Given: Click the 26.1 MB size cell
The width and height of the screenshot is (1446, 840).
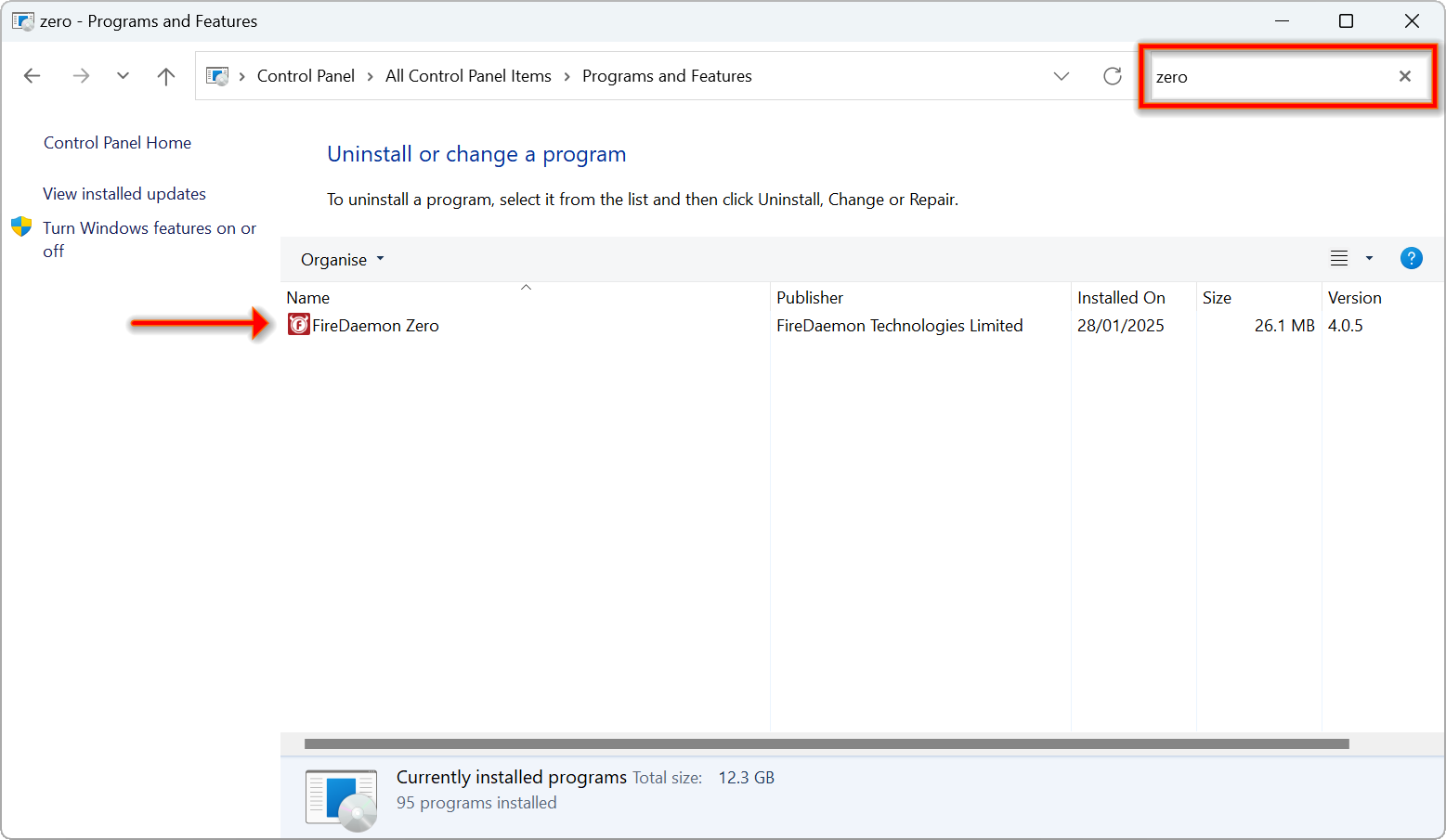Looking at the screenshot, I should pos(1284,326).
